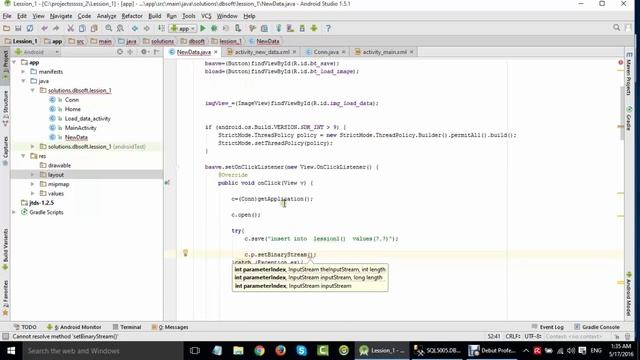Click the Open folder toolbar icon
Image resolution: width=640 pixels, height=360 pixels.
(x=7, y=28)
